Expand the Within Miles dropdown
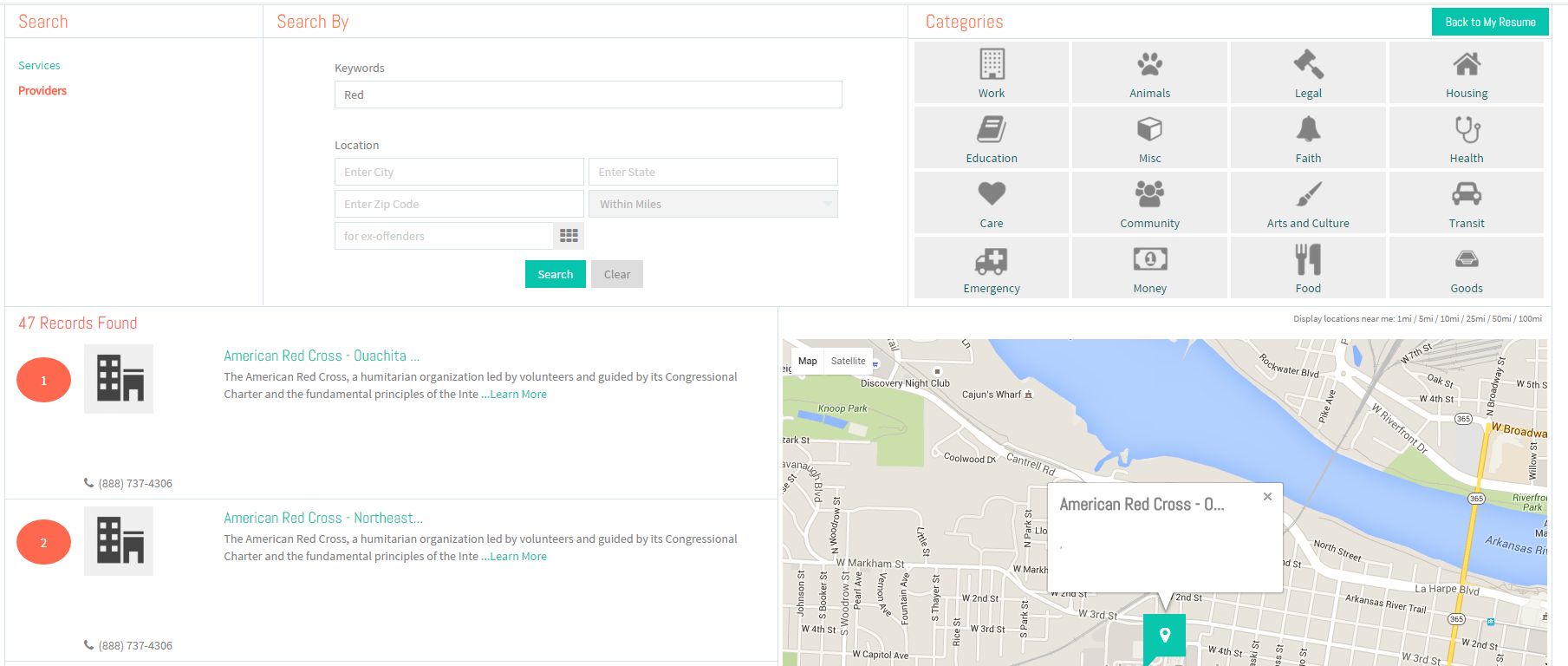 (713, 204)
